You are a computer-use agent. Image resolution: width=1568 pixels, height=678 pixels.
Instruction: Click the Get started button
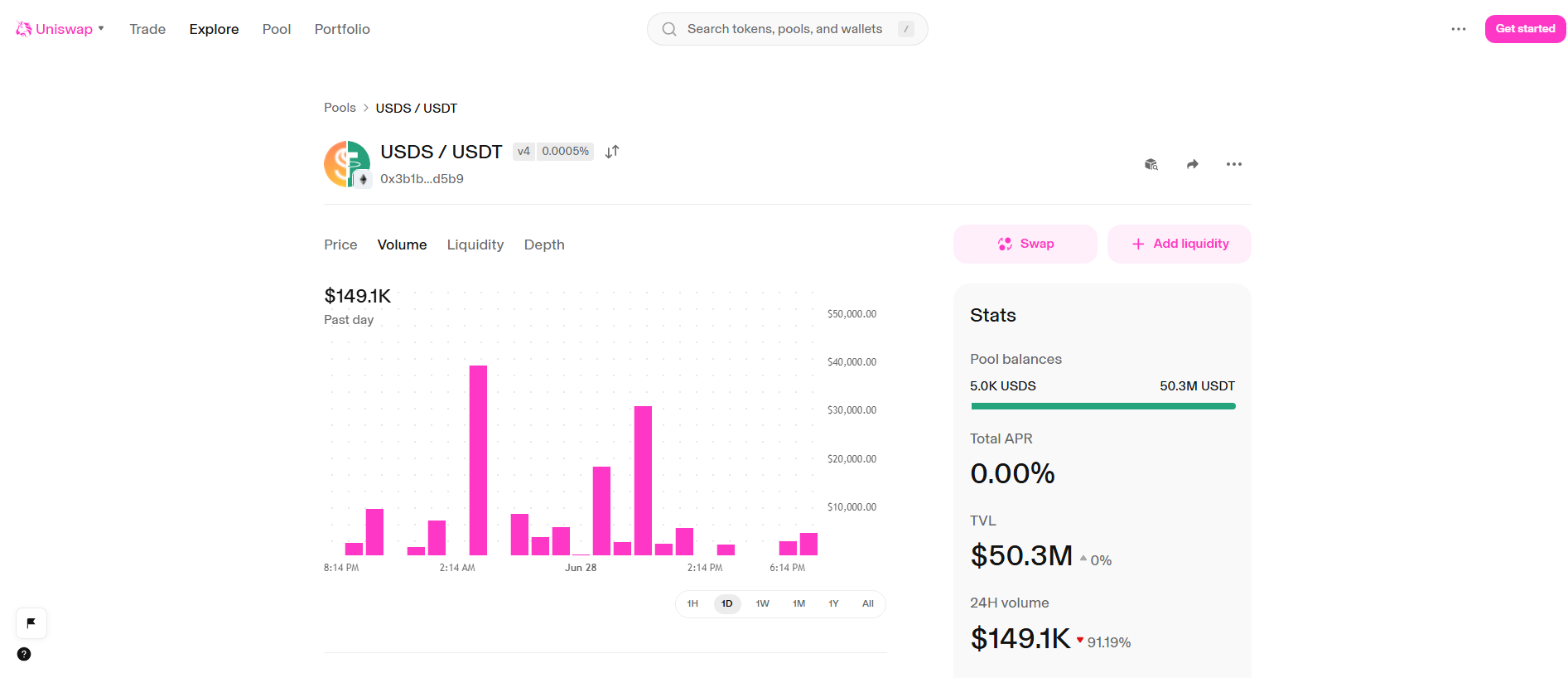1525,29
